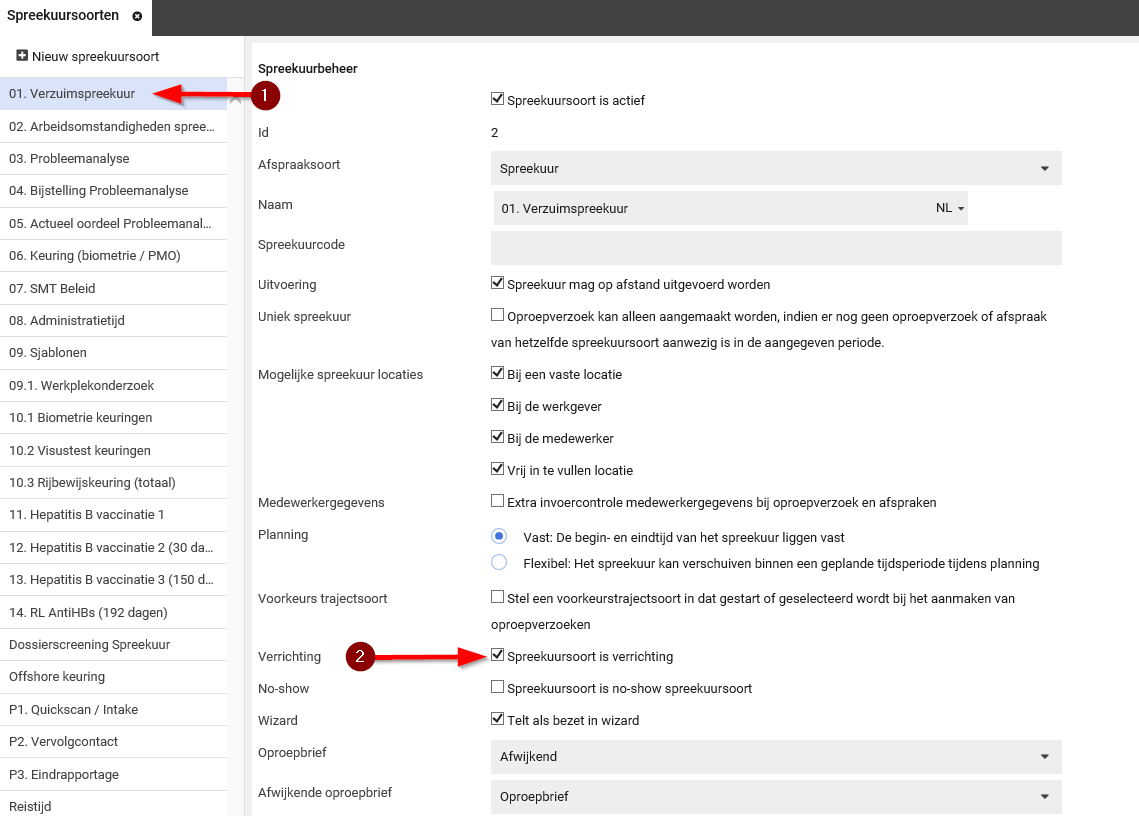This screenshot has height=816, width=1139.
Task: Toggle 'Spreekuursoort is actief' checkbox
Action: (x=498, y=99)
